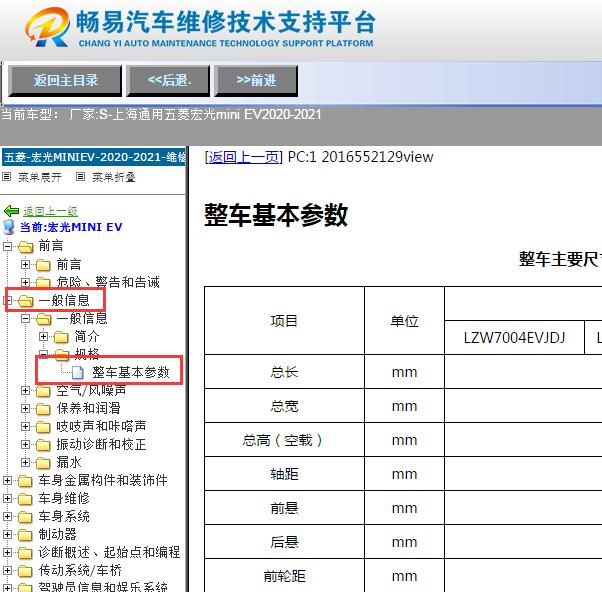Click the folder icon of 保养和润滑

(x=43, y=409)
